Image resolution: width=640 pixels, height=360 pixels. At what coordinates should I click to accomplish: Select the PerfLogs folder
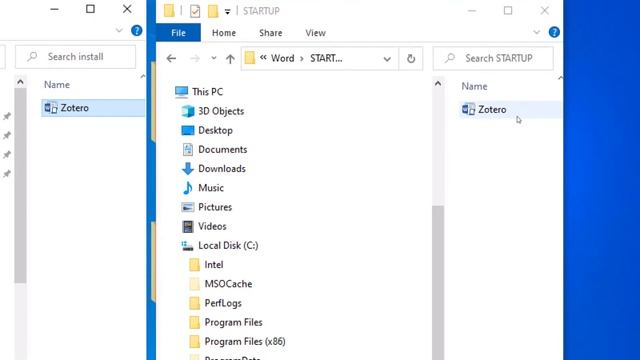(x=223, y=303)
